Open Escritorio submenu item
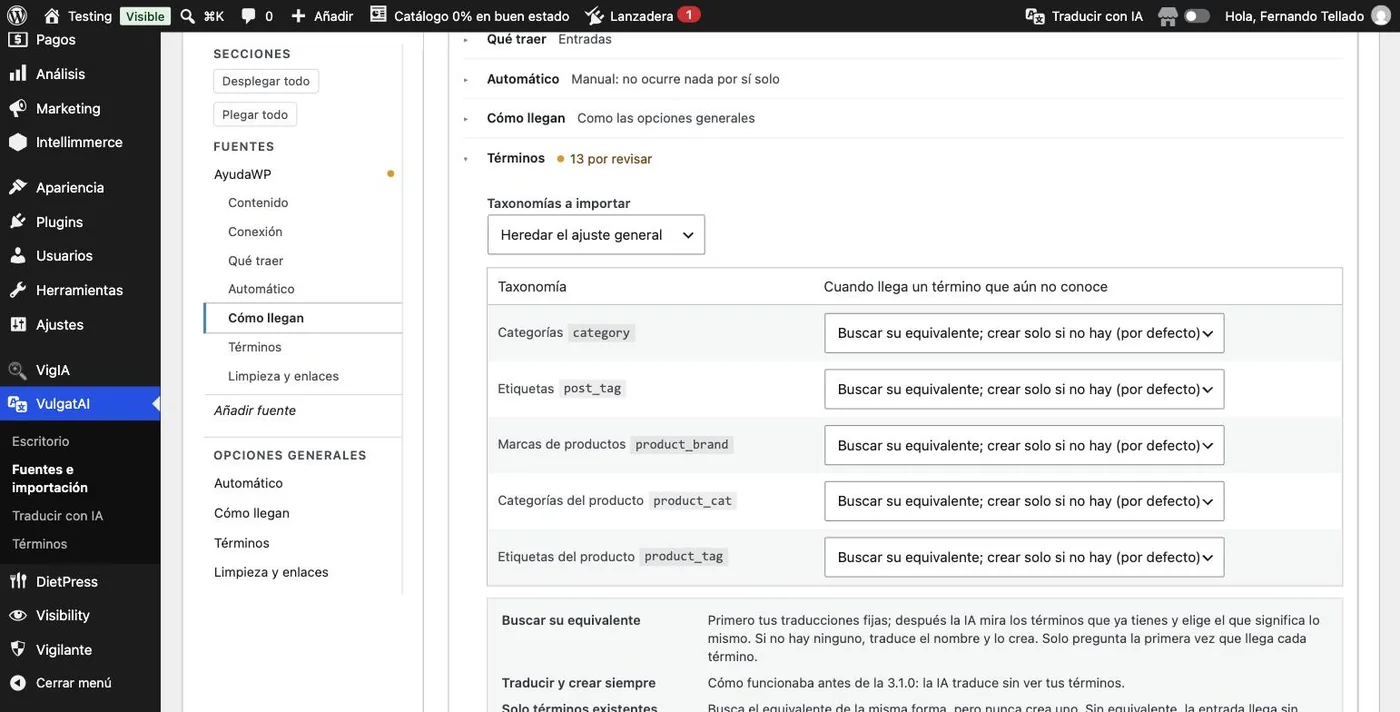1400x712 pixels. [x=41, y=441]
